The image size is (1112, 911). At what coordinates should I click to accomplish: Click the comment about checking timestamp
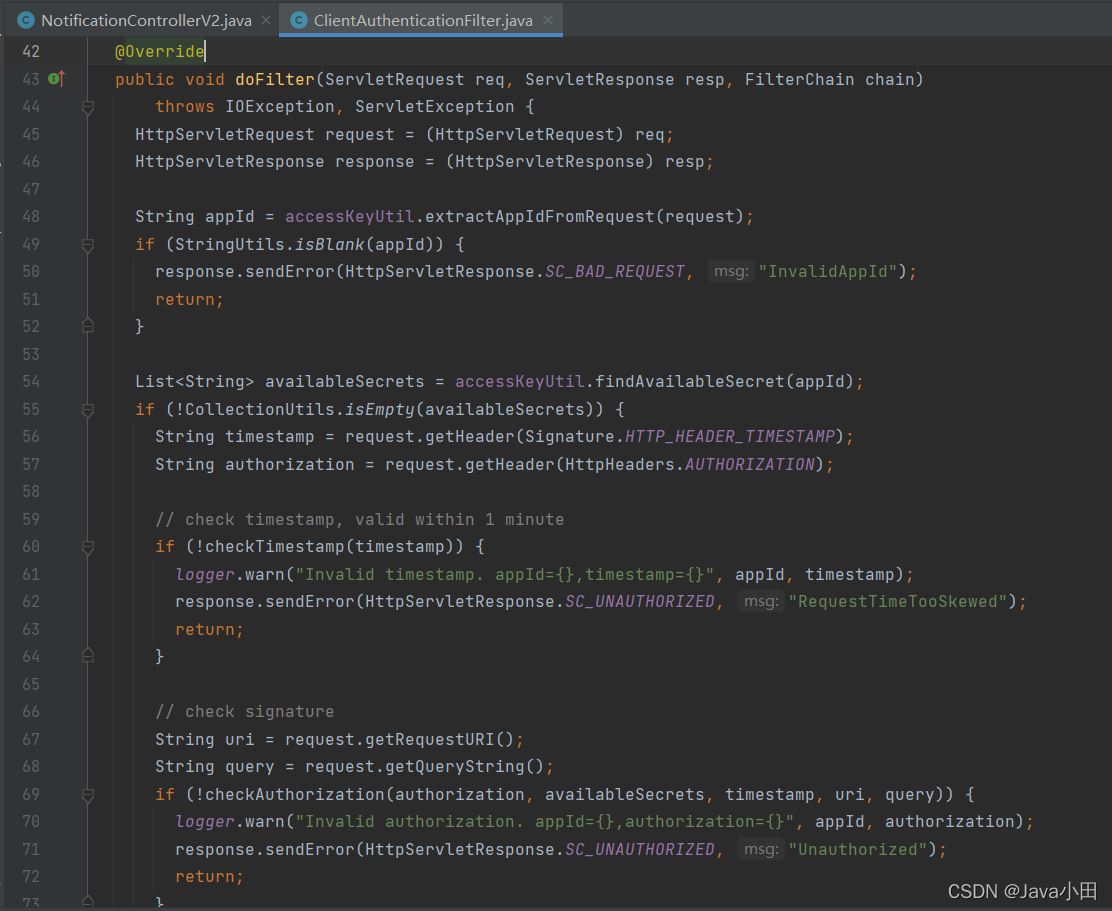360,520
